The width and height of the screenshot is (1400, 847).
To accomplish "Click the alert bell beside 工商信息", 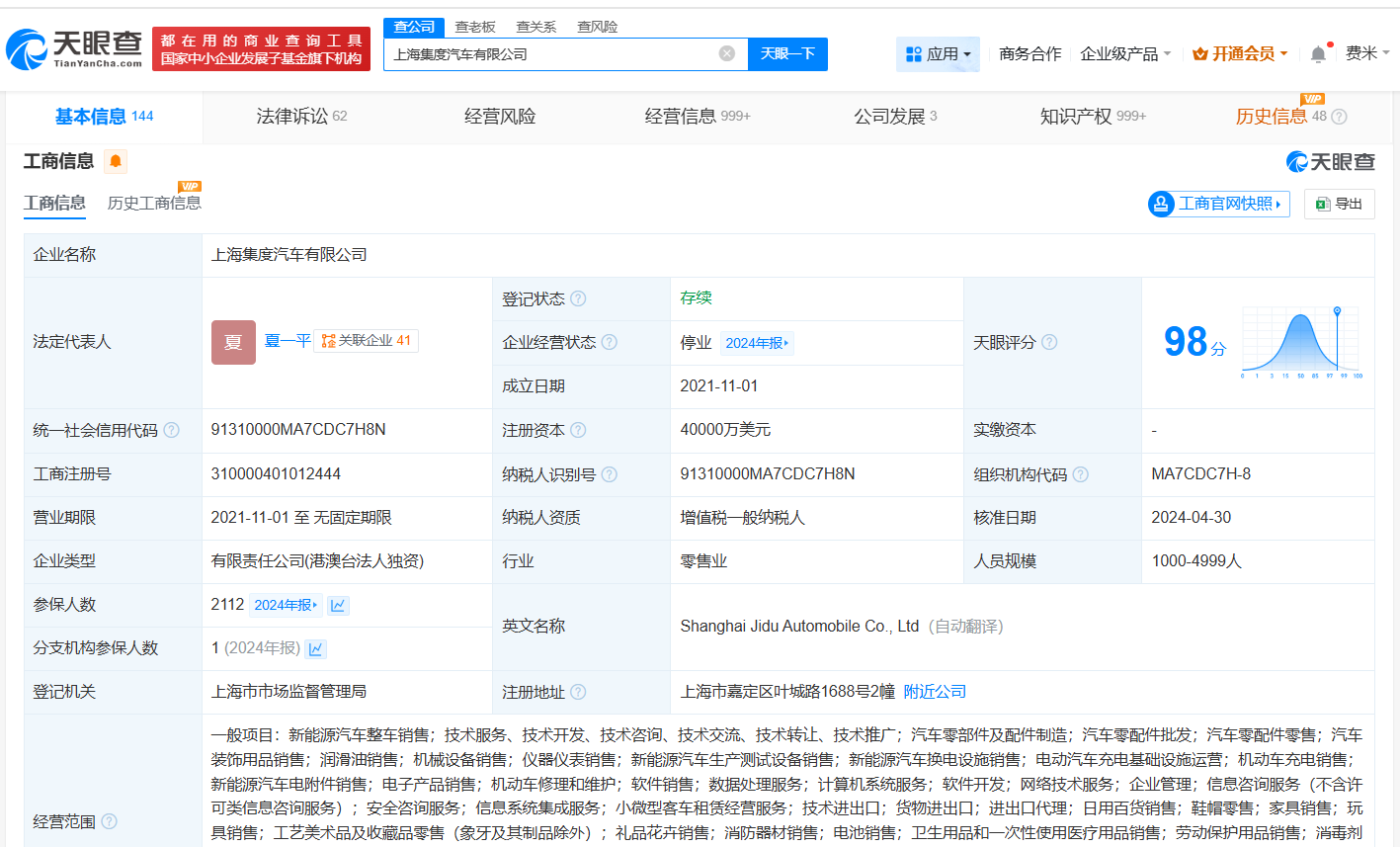I will point(116,160).
